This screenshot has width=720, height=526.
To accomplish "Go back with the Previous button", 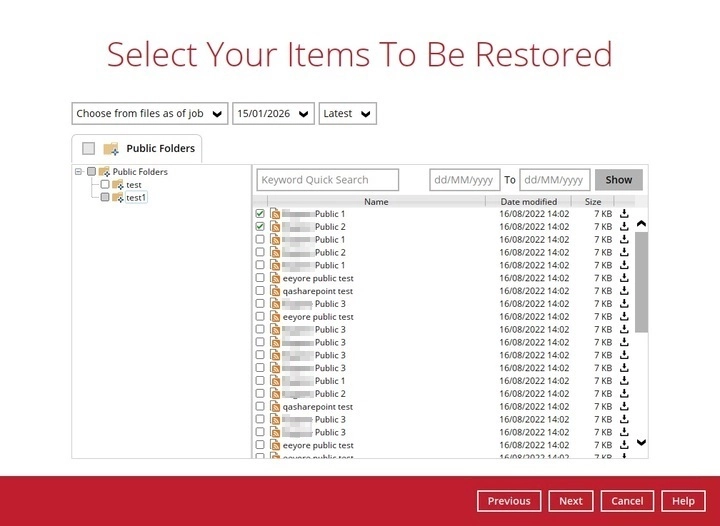I will tap(509, 501).
